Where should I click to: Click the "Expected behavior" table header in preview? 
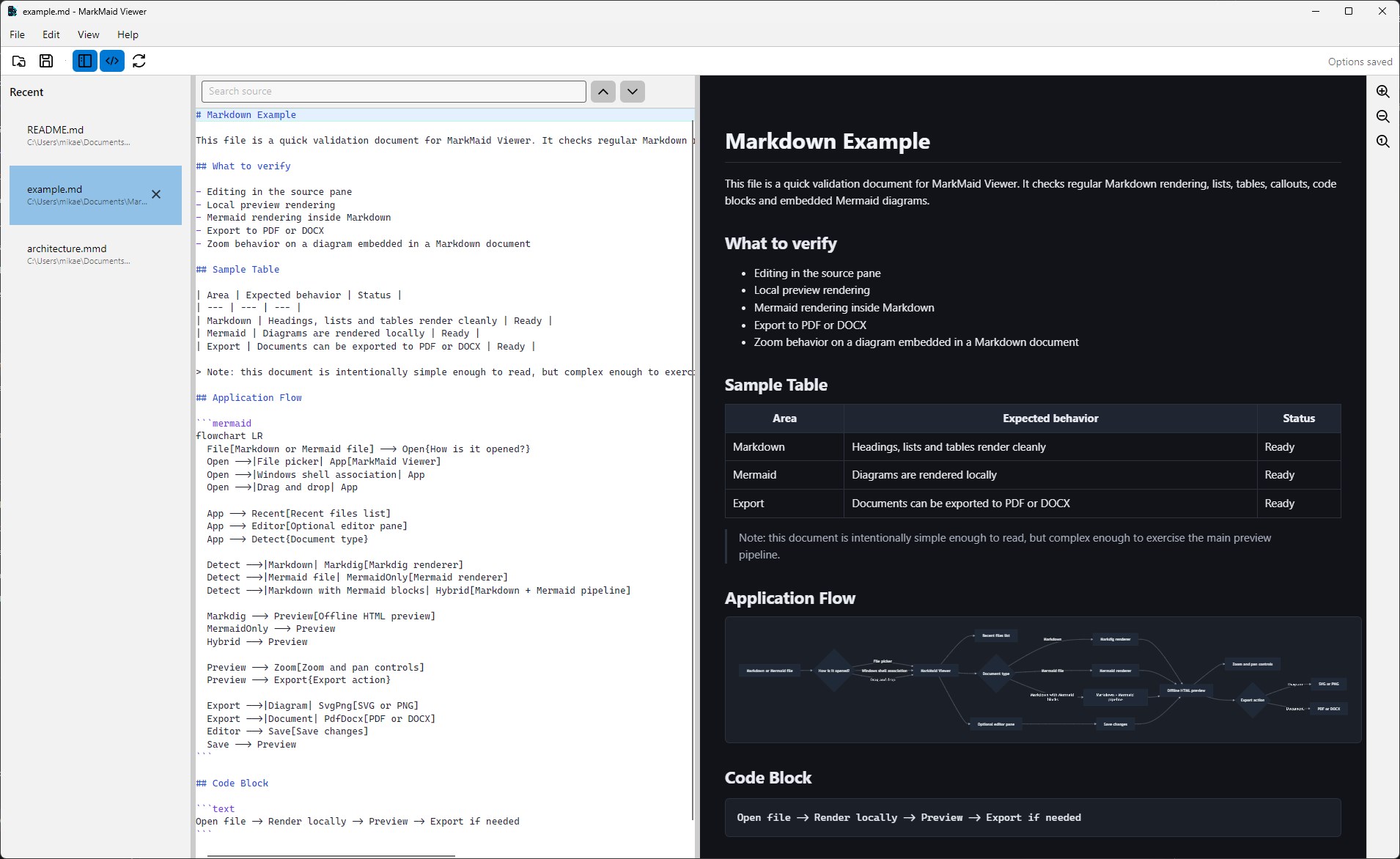point(1050,419)
